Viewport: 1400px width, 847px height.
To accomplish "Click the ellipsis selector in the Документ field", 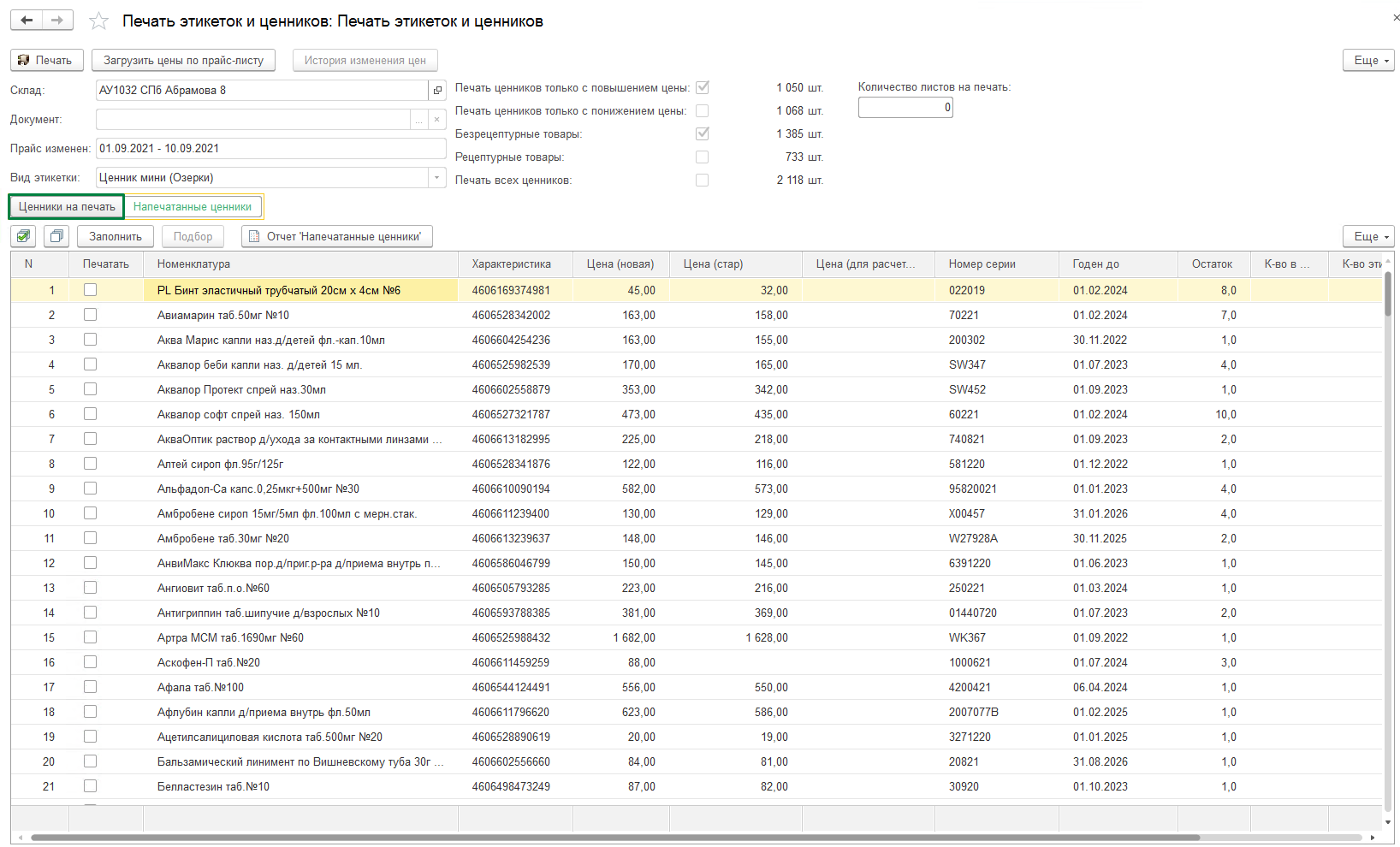I will pos(418,120).
